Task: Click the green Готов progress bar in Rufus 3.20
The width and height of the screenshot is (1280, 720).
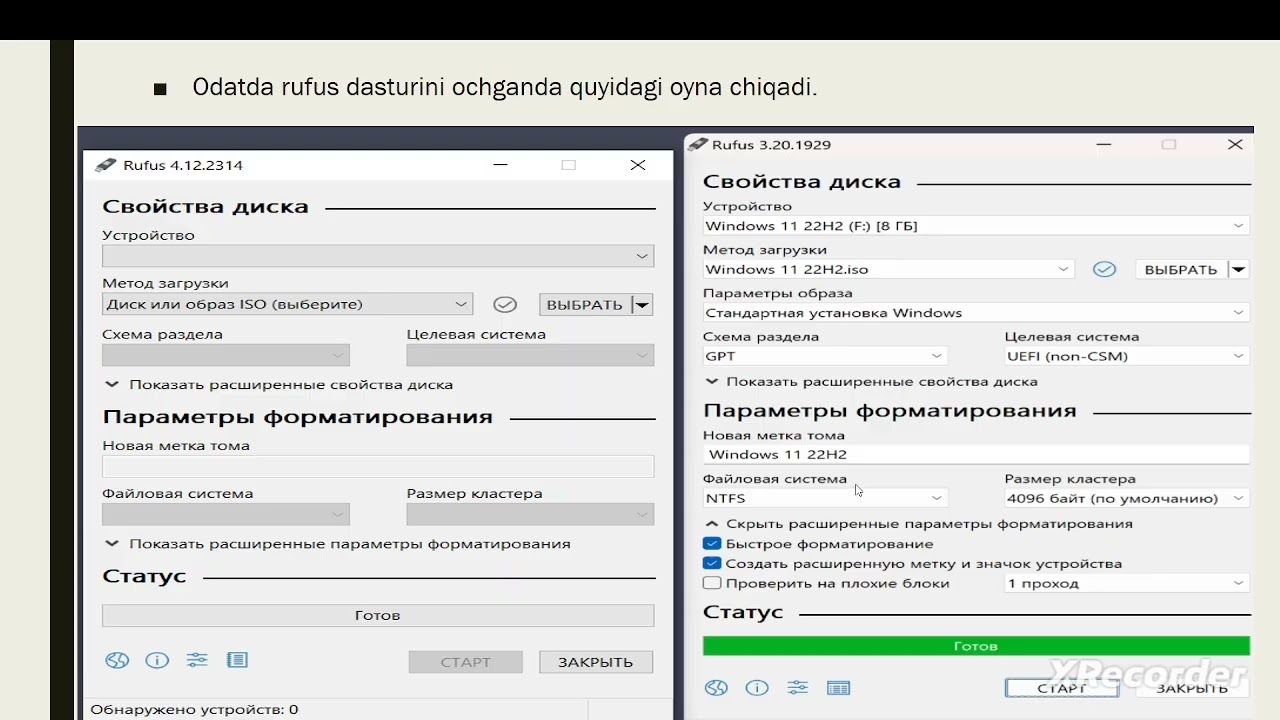Action: tap(976, 646)
